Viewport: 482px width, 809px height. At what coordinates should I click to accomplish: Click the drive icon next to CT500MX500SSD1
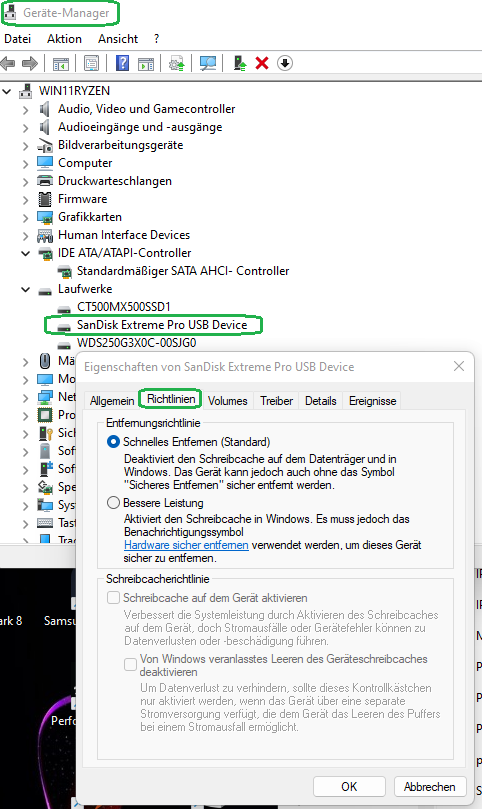[64, 309]
